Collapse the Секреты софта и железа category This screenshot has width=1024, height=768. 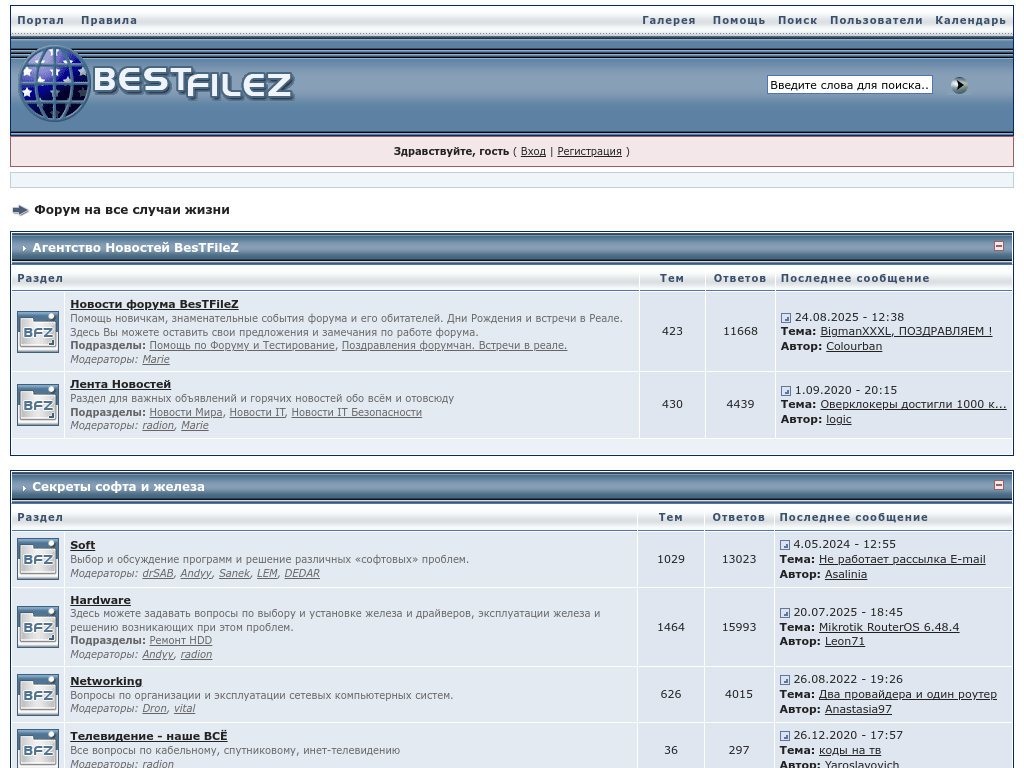pos(998,485)
